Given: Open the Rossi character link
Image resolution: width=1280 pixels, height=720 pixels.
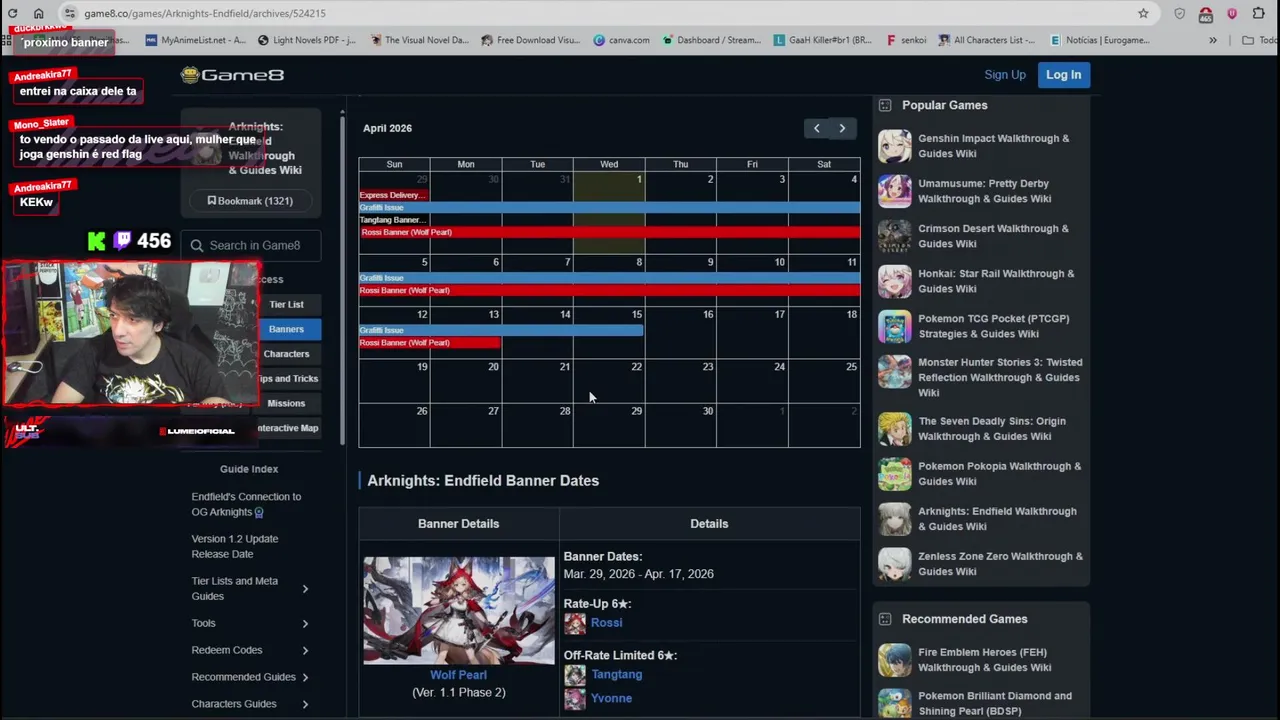Looking at the screenshot, I should point(606,623).
